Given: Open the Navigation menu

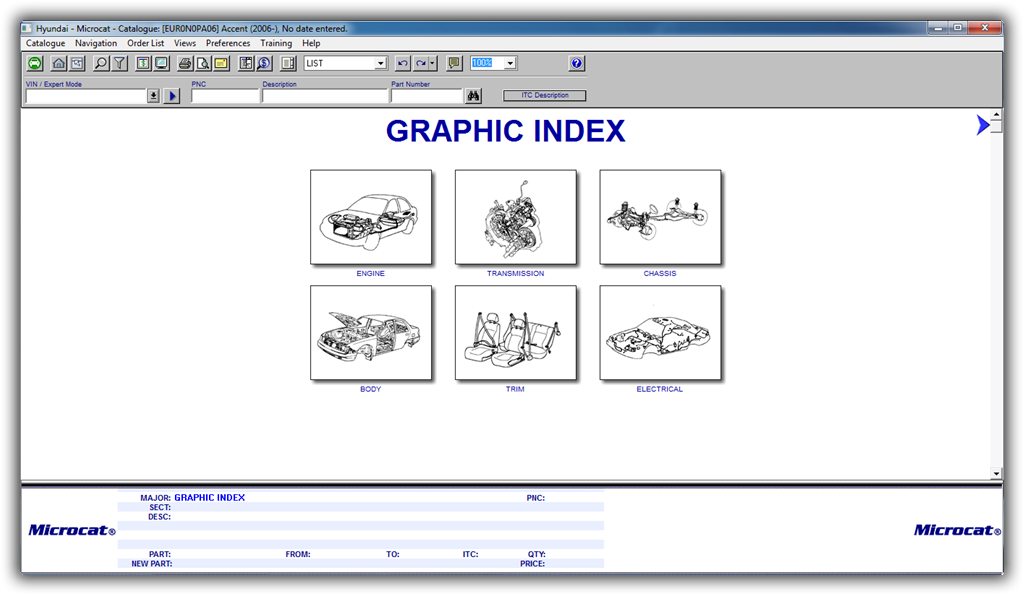Looking at the screenshot, I should [x=96, y=43].
